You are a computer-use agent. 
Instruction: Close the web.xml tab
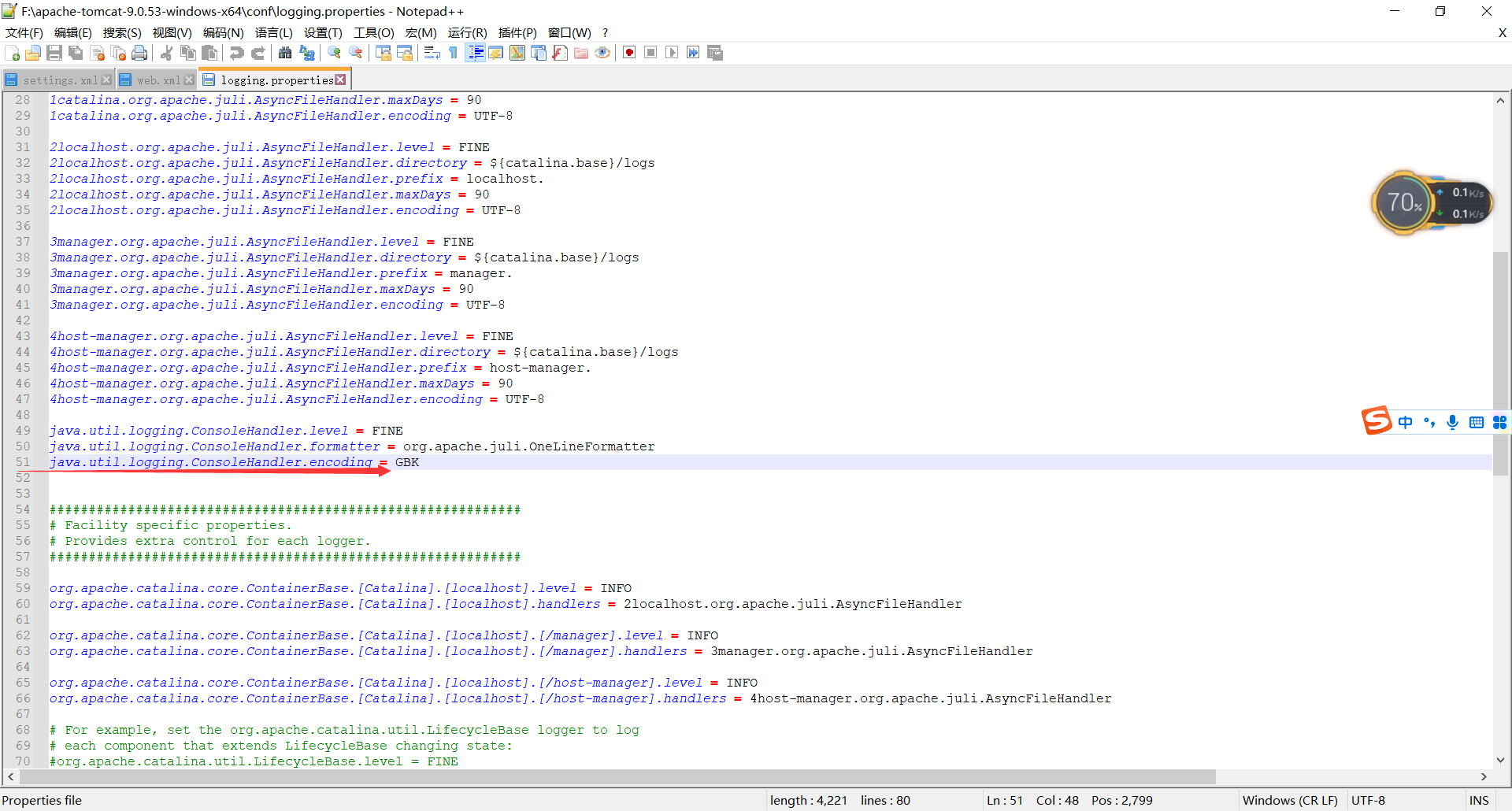click(x=189, y=80)
